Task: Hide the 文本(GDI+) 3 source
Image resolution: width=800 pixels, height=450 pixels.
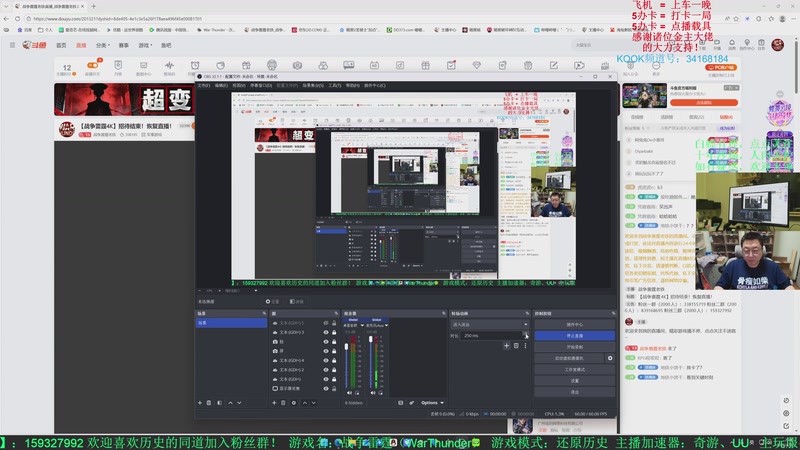Action: [x=326, y=332]
